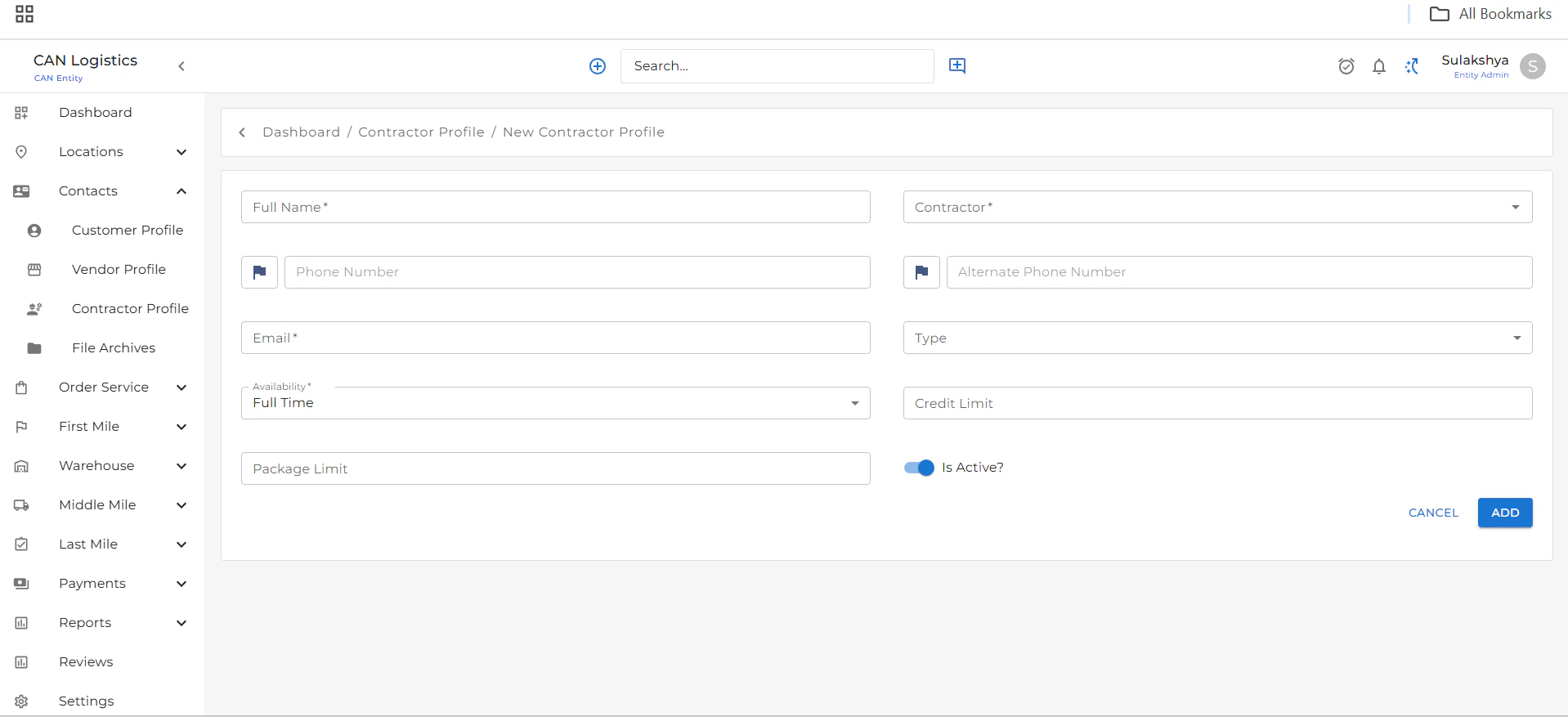Follow the Contractor Profile breadcrumb link
Image resolution: width=1568 pixels, height=717 pixels.
(x=421, y=132)
